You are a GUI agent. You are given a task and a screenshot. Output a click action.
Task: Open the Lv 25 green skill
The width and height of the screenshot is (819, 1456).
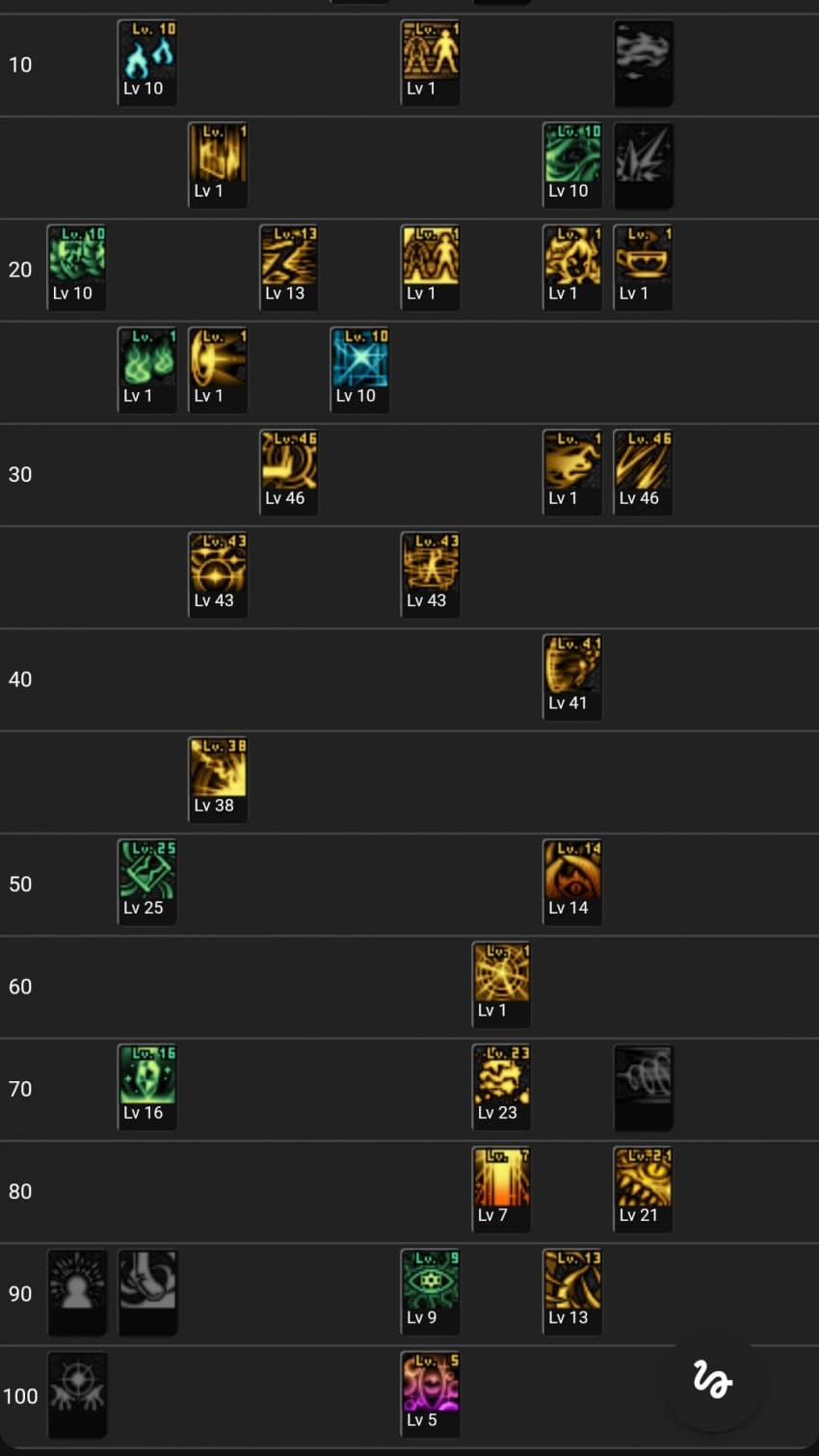[x=147, y=883]
